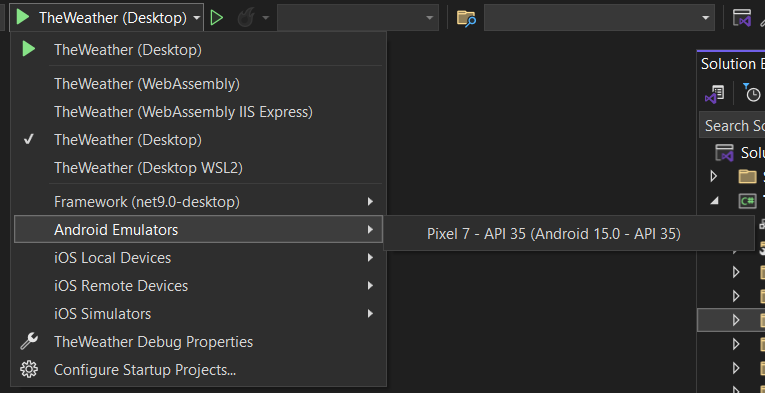Expand the Framework (net9.0-desktop) submenu

point(199,201)
